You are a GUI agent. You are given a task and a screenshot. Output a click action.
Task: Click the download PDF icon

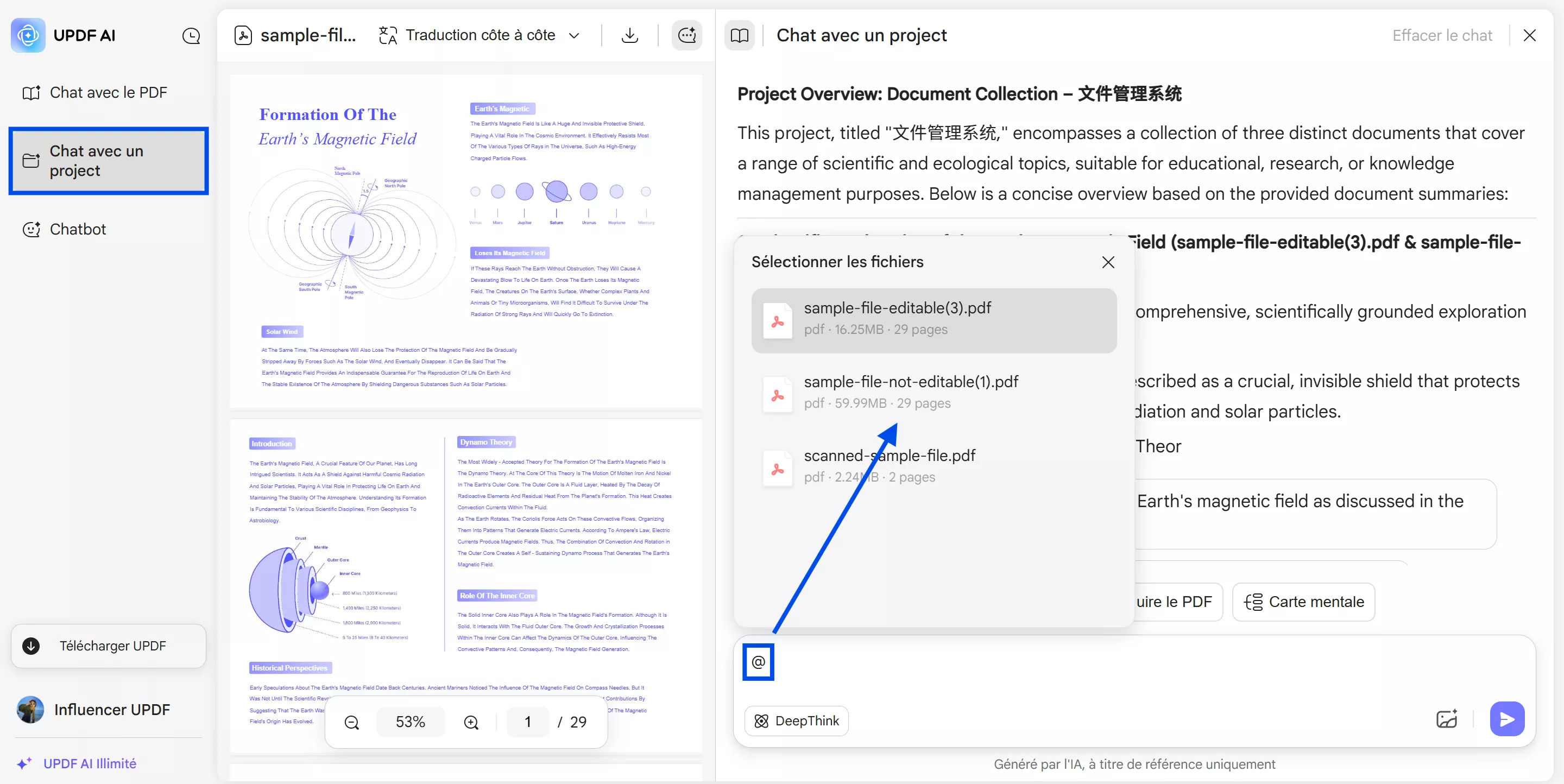(630, 35)
